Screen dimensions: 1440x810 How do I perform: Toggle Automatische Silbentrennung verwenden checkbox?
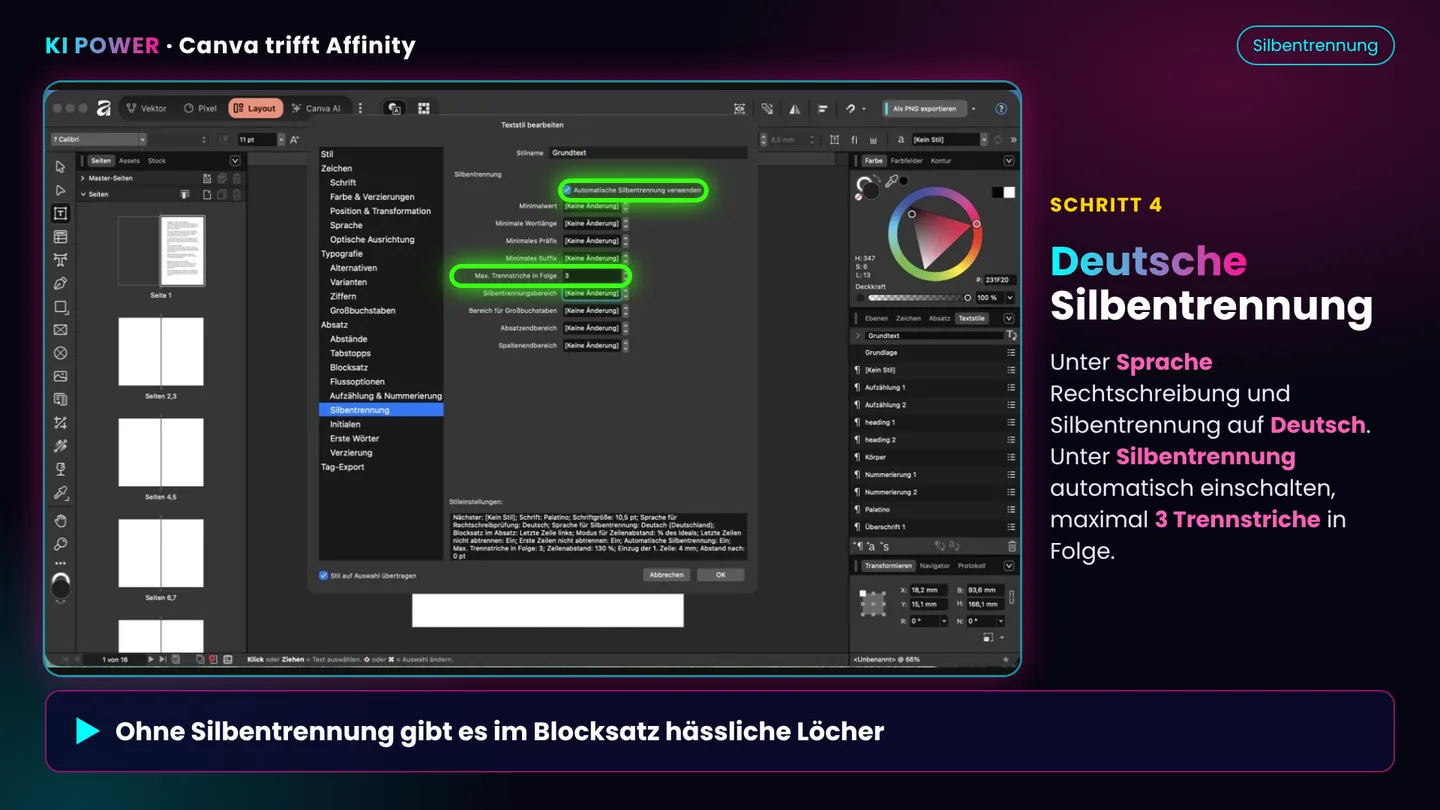pyautogui.click(x=567, y=189)
